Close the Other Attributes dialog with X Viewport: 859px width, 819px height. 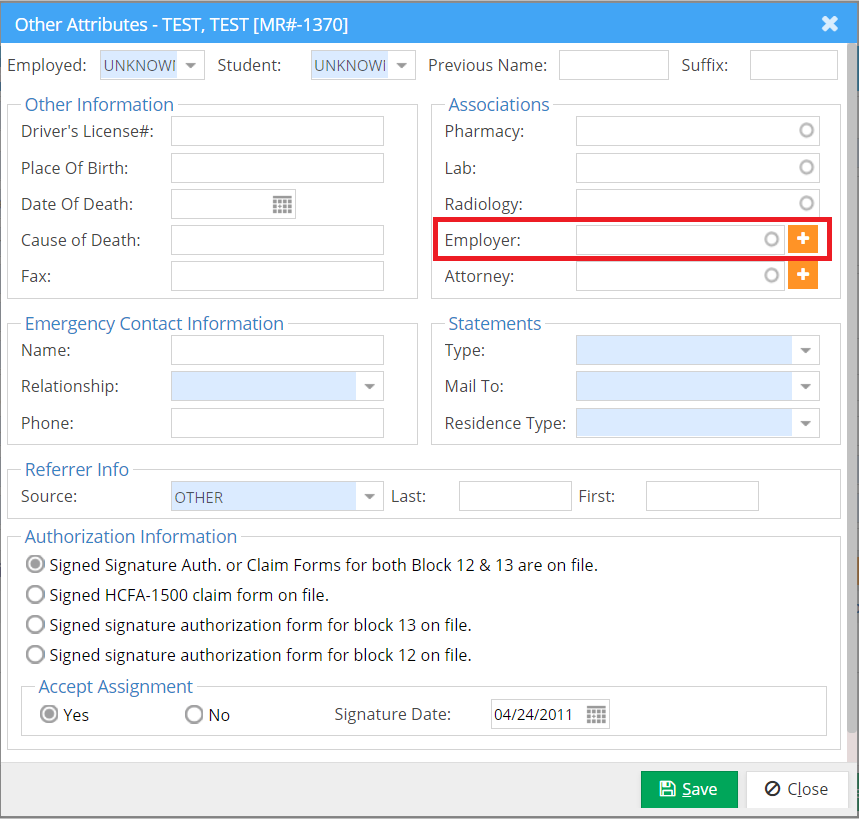click(829, 24)
